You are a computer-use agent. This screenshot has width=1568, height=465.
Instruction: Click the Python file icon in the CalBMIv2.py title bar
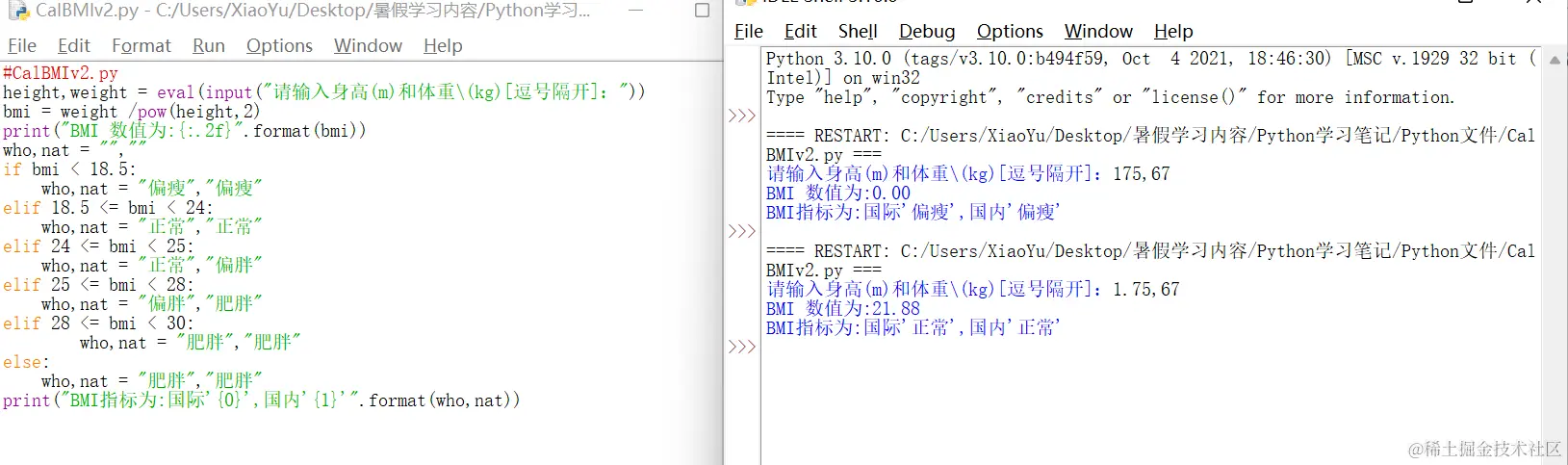(x=18, y=11)
